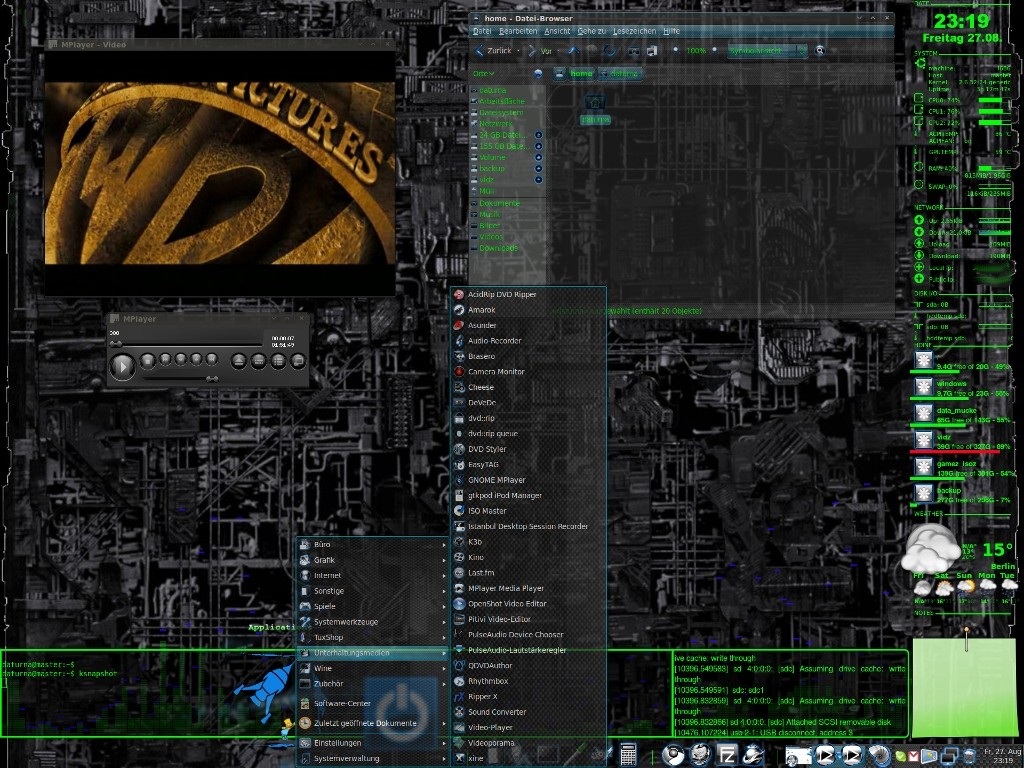The height and width of the screenshot is (768, 1024).
Task: Click the MPlayer stop button
Action: coord(148,360)
